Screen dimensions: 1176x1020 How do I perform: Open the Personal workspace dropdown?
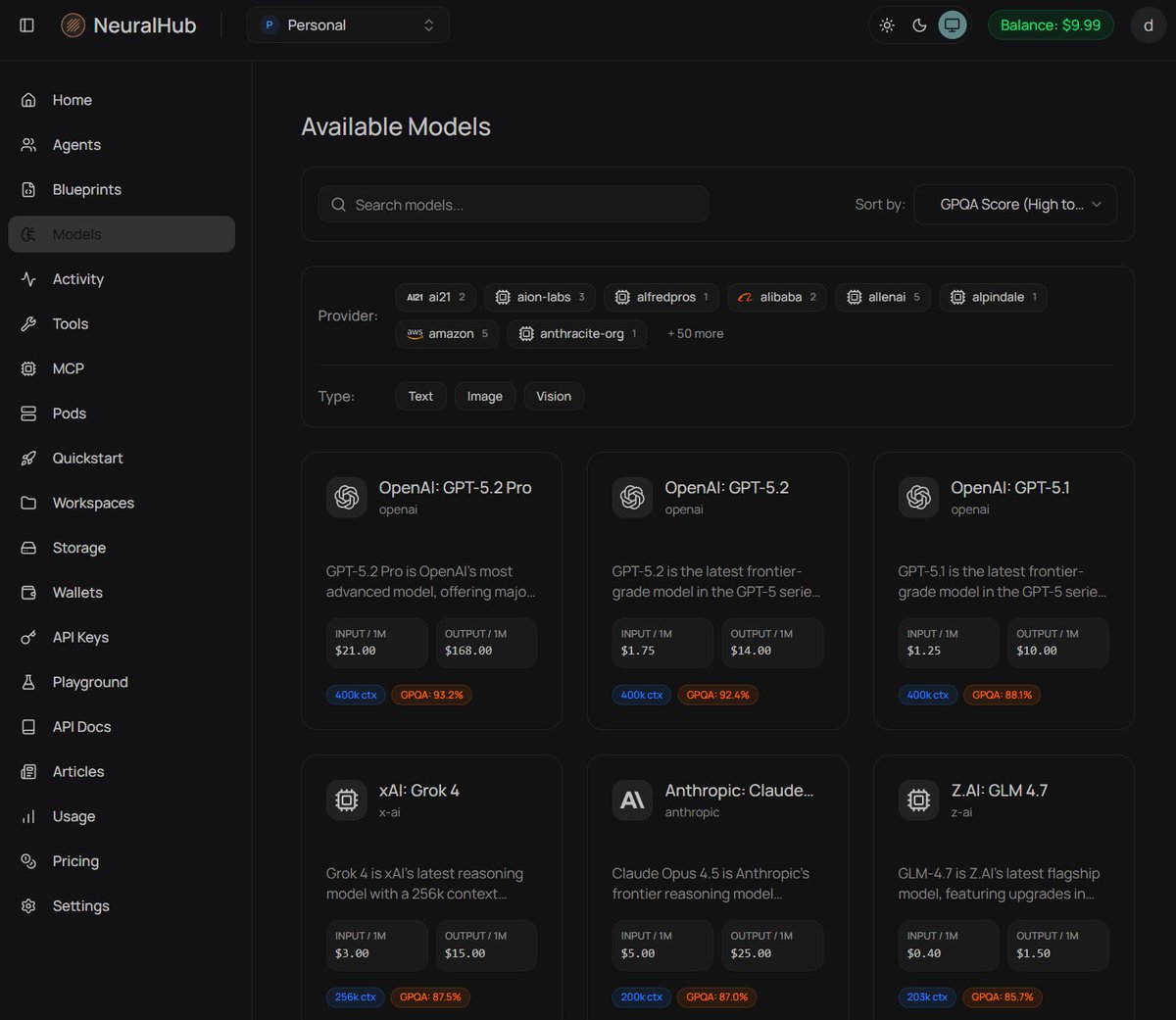click(348, 25)
